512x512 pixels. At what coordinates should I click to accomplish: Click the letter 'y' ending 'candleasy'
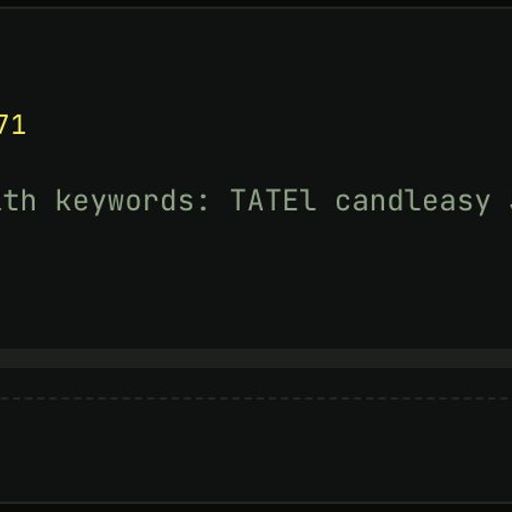point(481,205)
